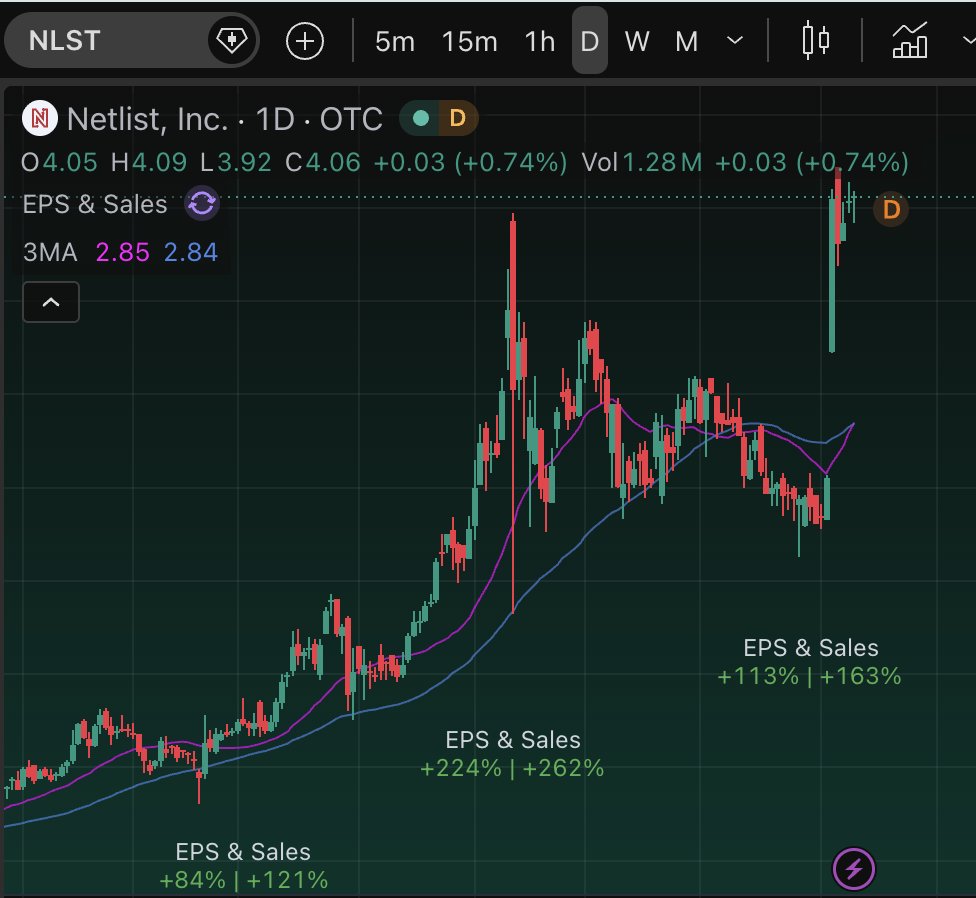Click the high price H4.09 value
Screen dimensions: 976x898
(x=149, y=162)
